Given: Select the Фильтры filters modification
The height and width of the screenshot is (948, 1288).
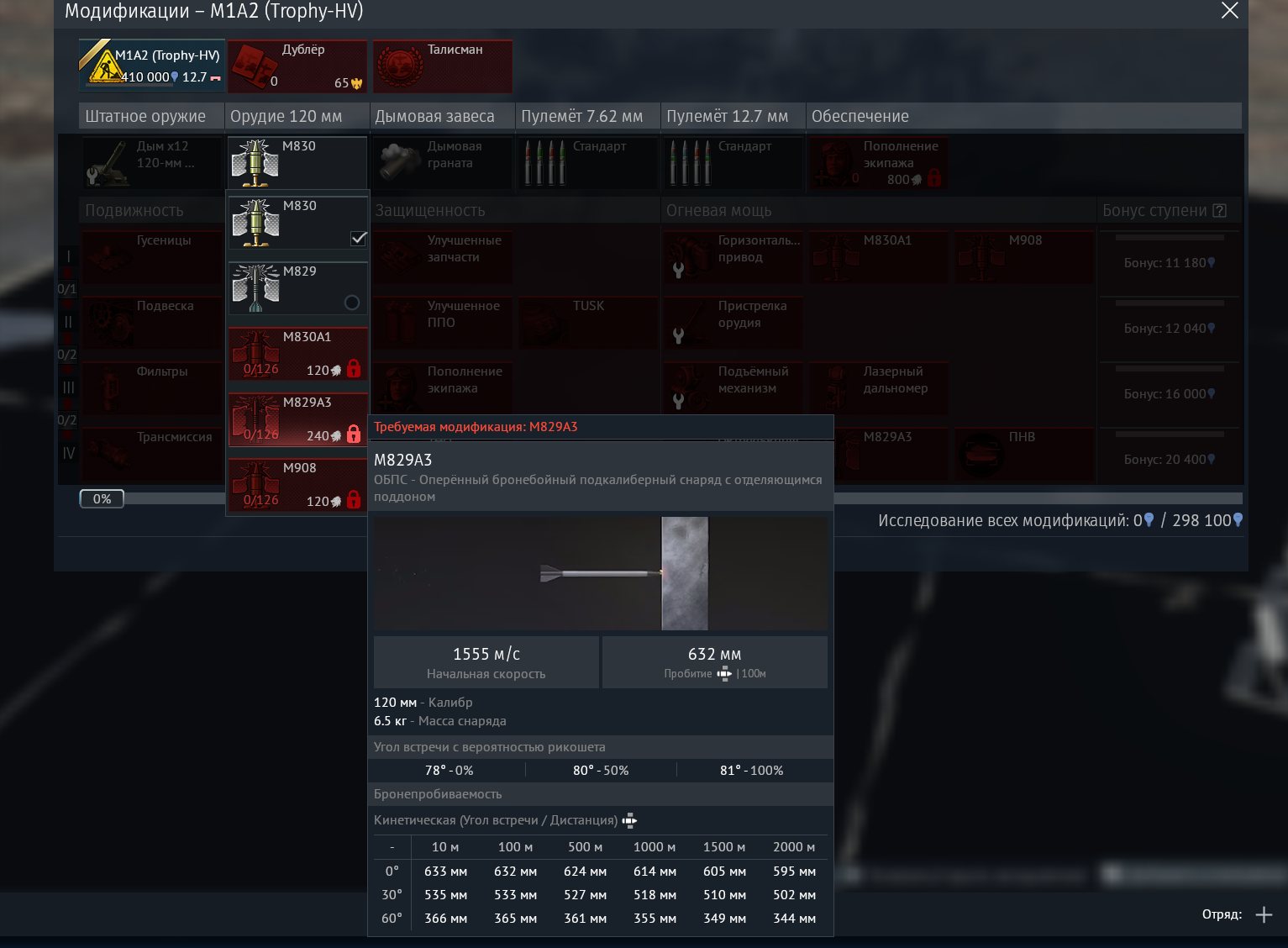Looking at the screenshot, I should coord(152,387).
